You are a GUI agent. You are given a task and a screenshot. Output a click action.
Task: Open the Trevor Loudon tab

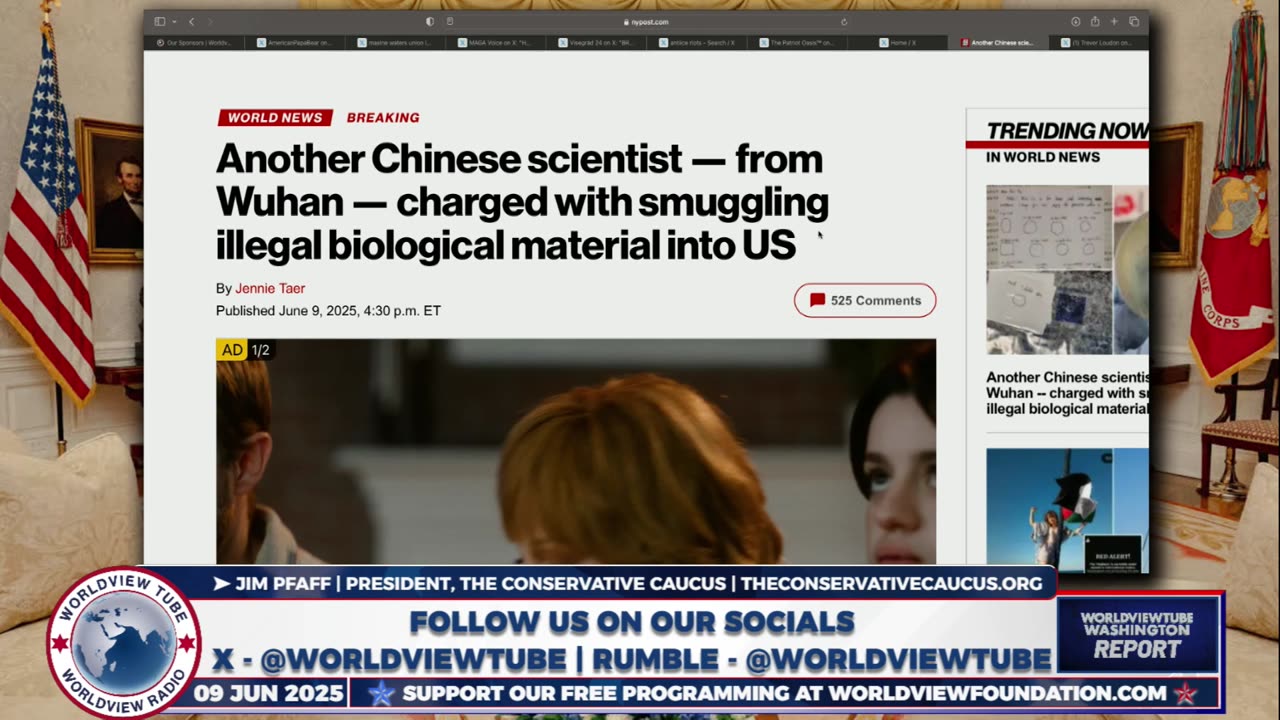tap(1098, 43)
